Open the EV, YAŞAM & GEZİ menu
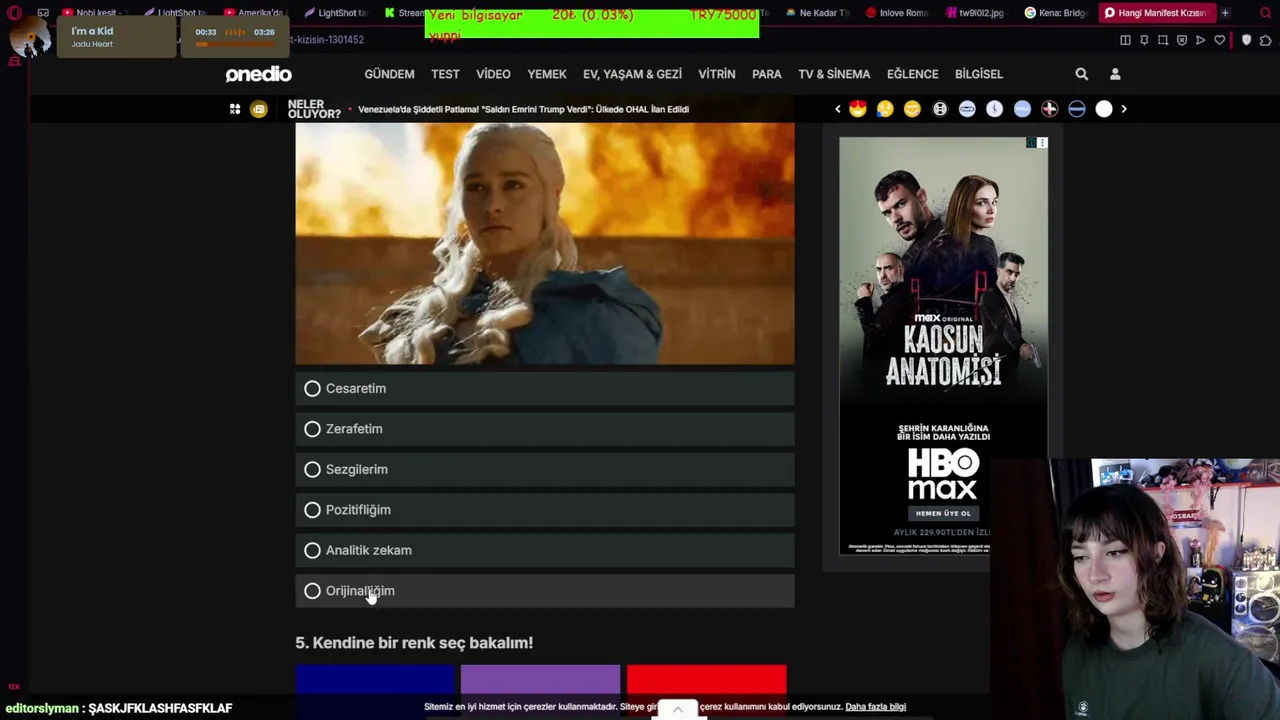The width and height of the screenshot is (1280, 720). click(632, 74)
